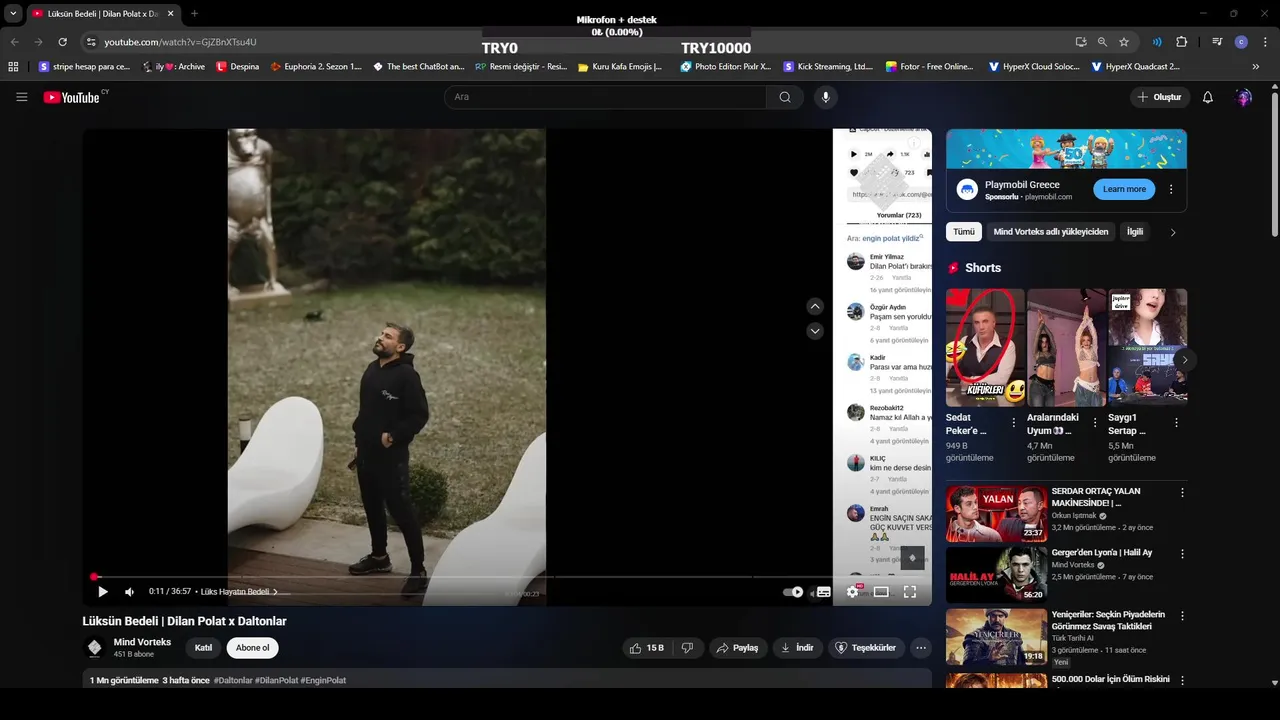Open the Chrome apps grid in bookmarks bar
Screen dimensions: 1280x720
click(x=13, y=67)
